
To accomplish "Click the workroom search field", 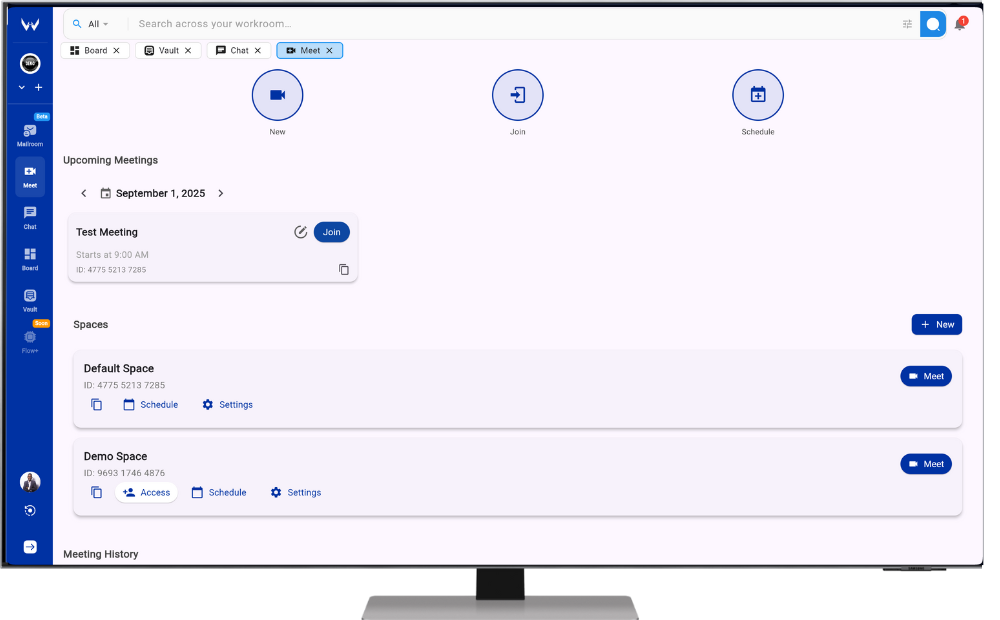I will click(x=500, y=24).
